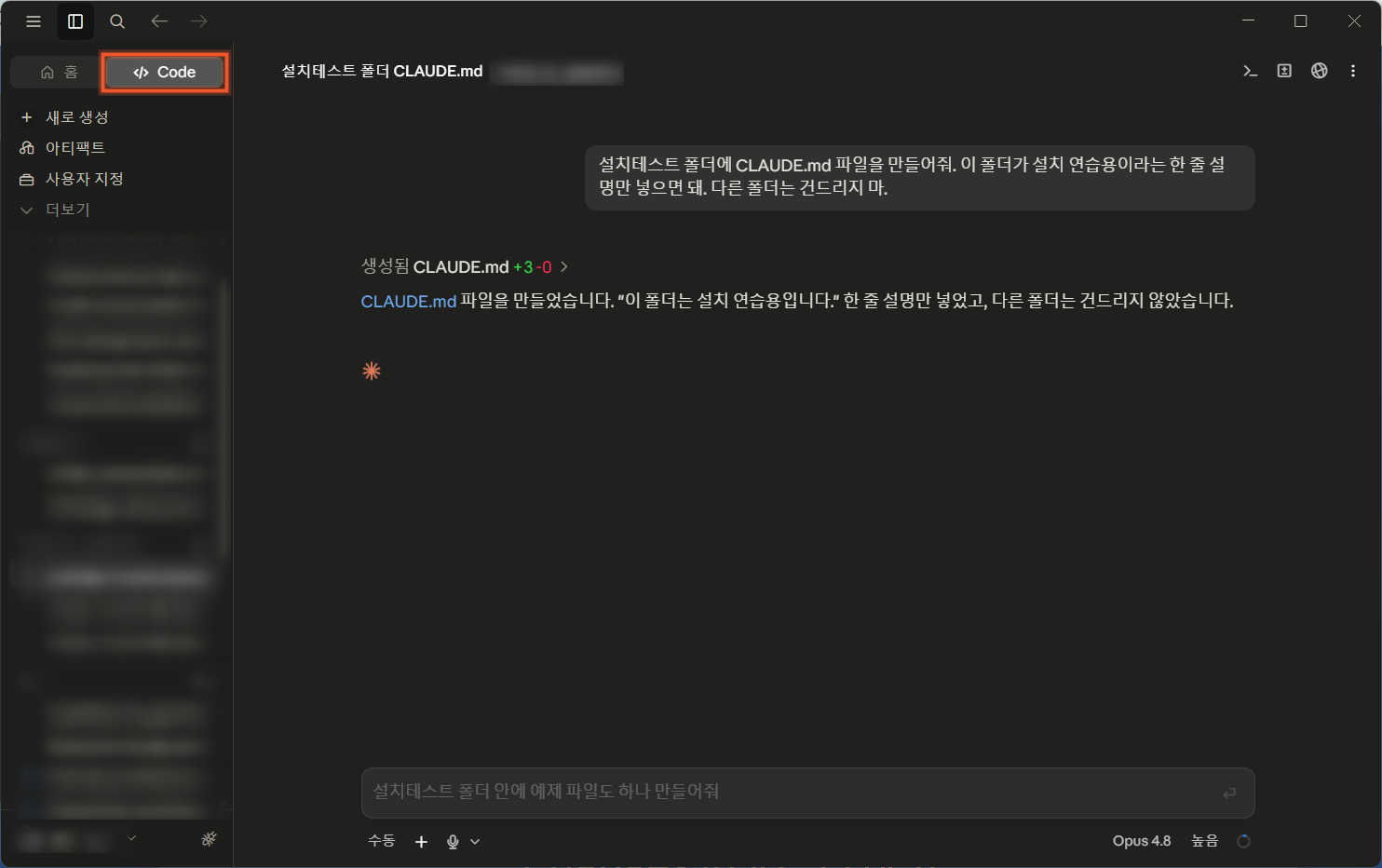The width and height of the screenshot is (1382, 868).
Task: Open the 수동 mode selector
Action: tap(381, 841)
